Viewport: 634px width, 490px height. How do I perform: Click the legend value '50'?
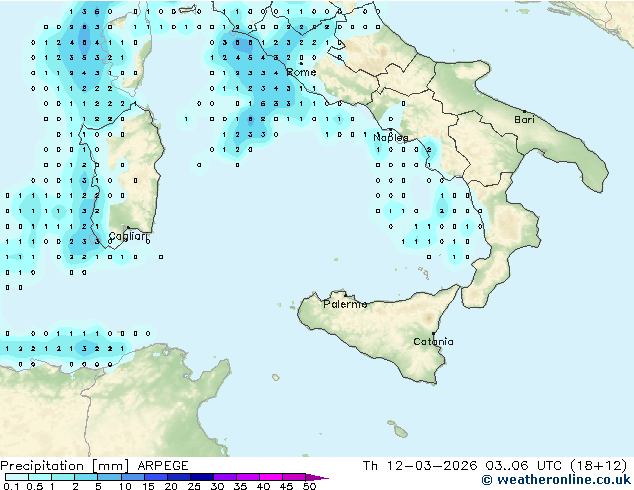pos(309,486)
